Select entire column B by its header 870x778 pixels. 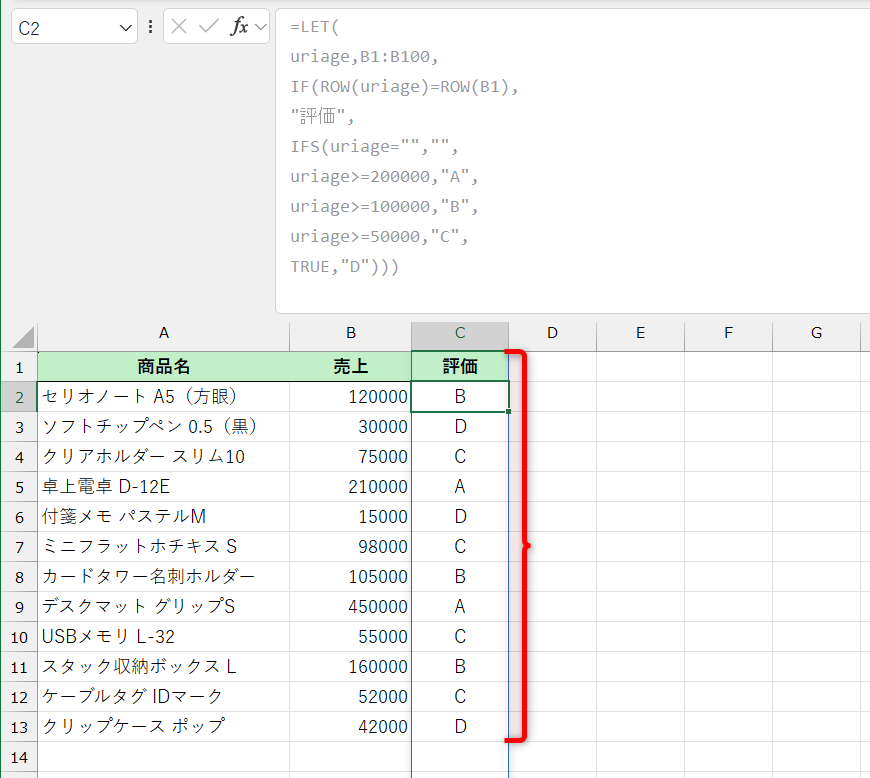click(x=350, y=334)
